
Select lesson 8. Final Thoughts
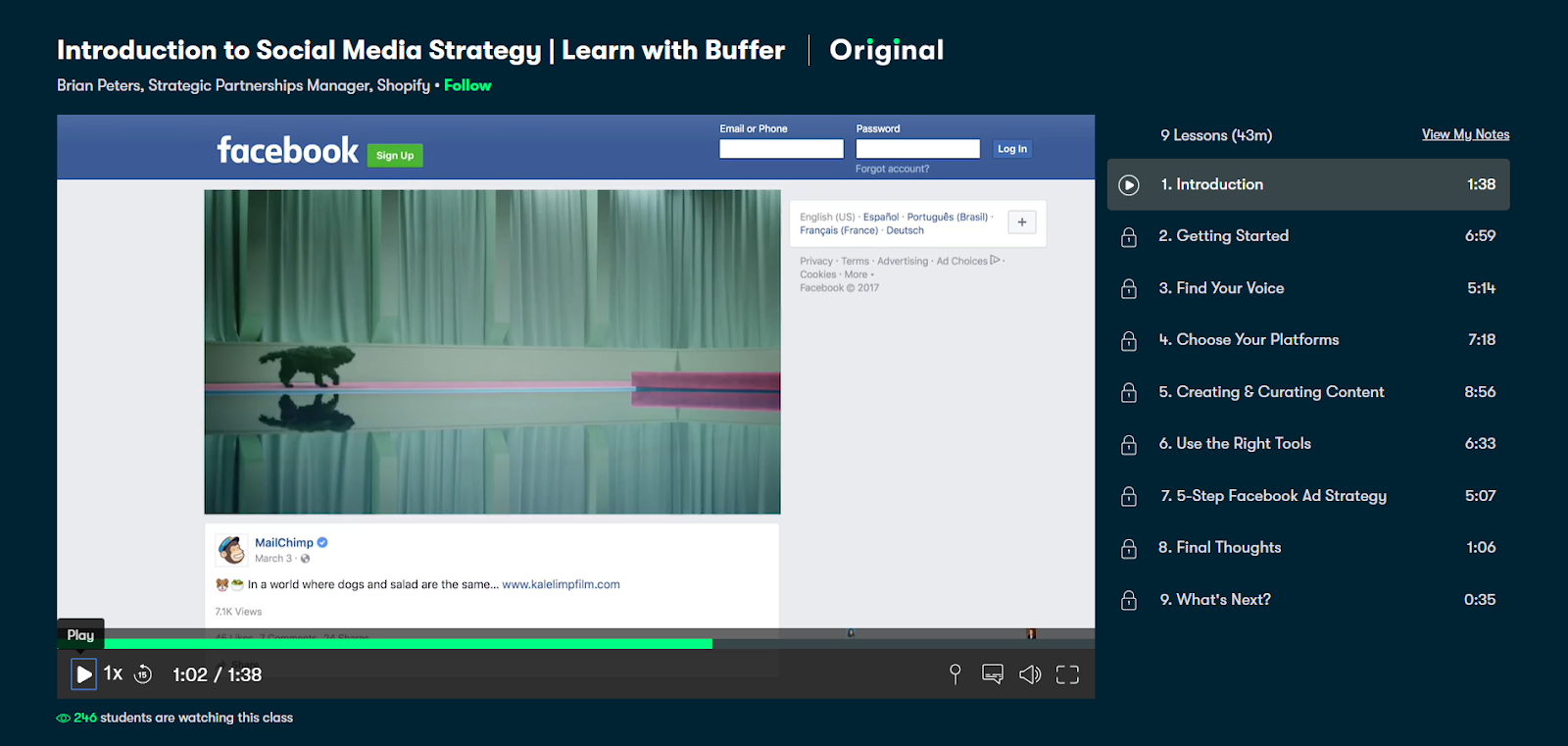pyautogui.click(x=1308, y=548)
